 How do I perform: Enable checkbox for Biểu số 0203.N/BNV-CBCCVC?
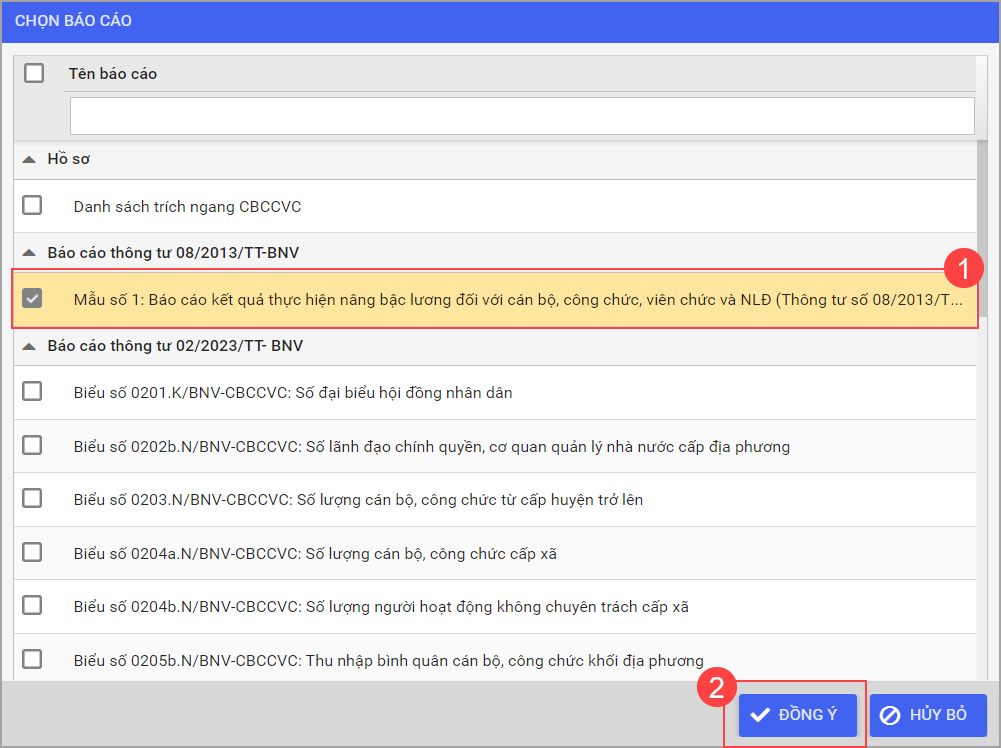click(33, 498)
